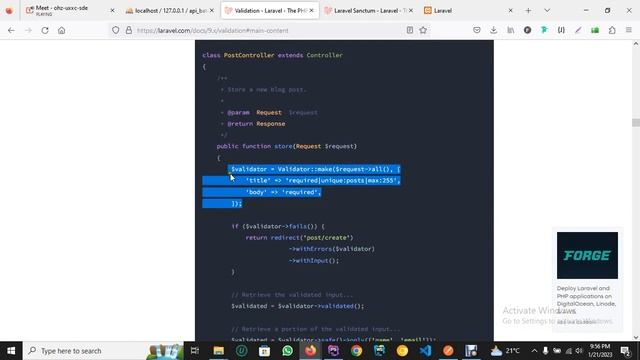640x360 pixels.
Task: Open the tracking protection shield icon
Action: 116,30
